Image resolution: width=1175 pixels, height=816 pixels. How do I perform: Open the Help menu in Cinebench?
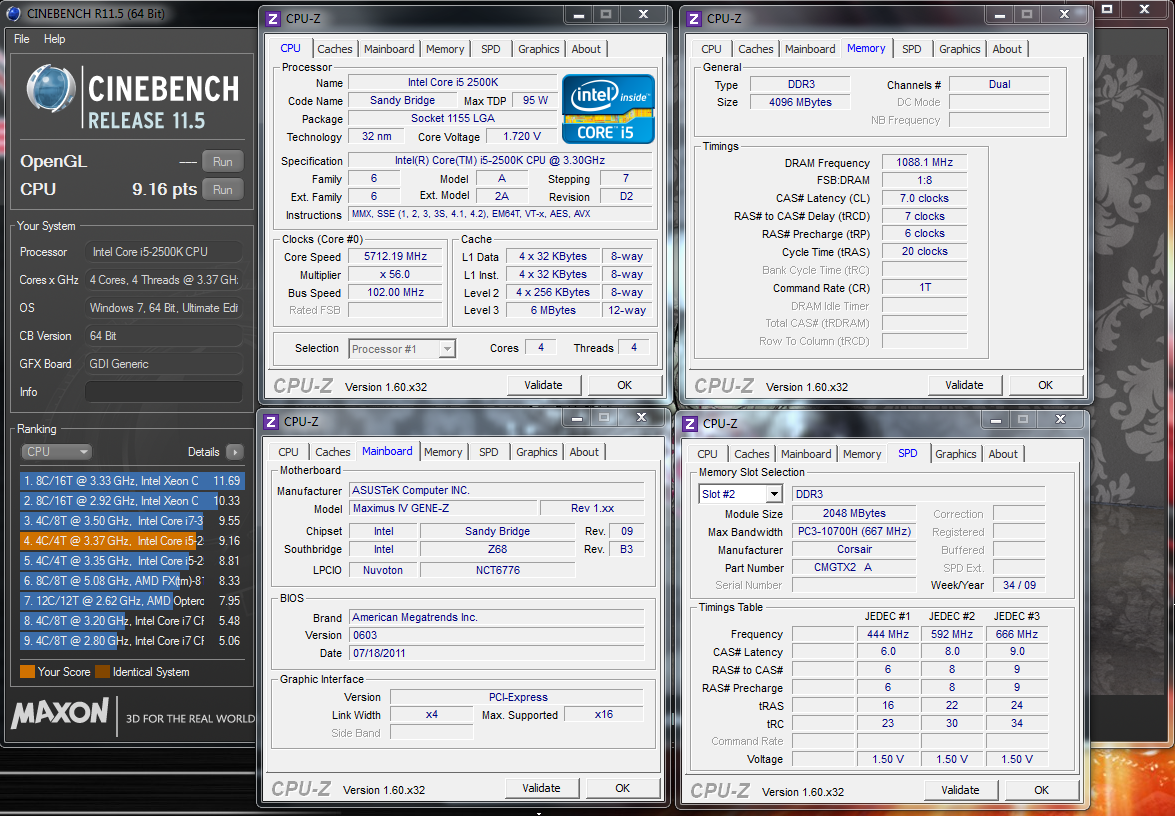54,39
